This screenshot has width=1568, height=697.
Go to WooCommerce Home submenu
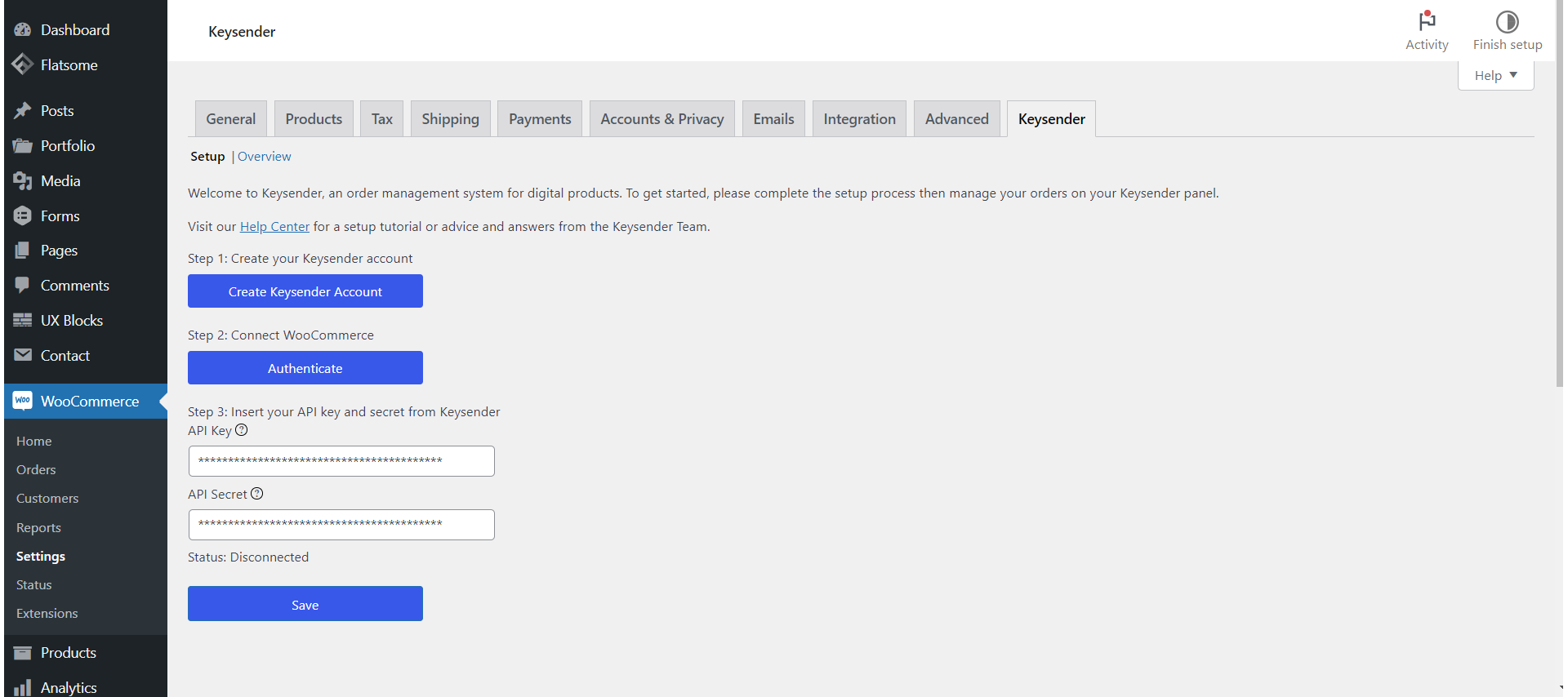click(34, 441)
